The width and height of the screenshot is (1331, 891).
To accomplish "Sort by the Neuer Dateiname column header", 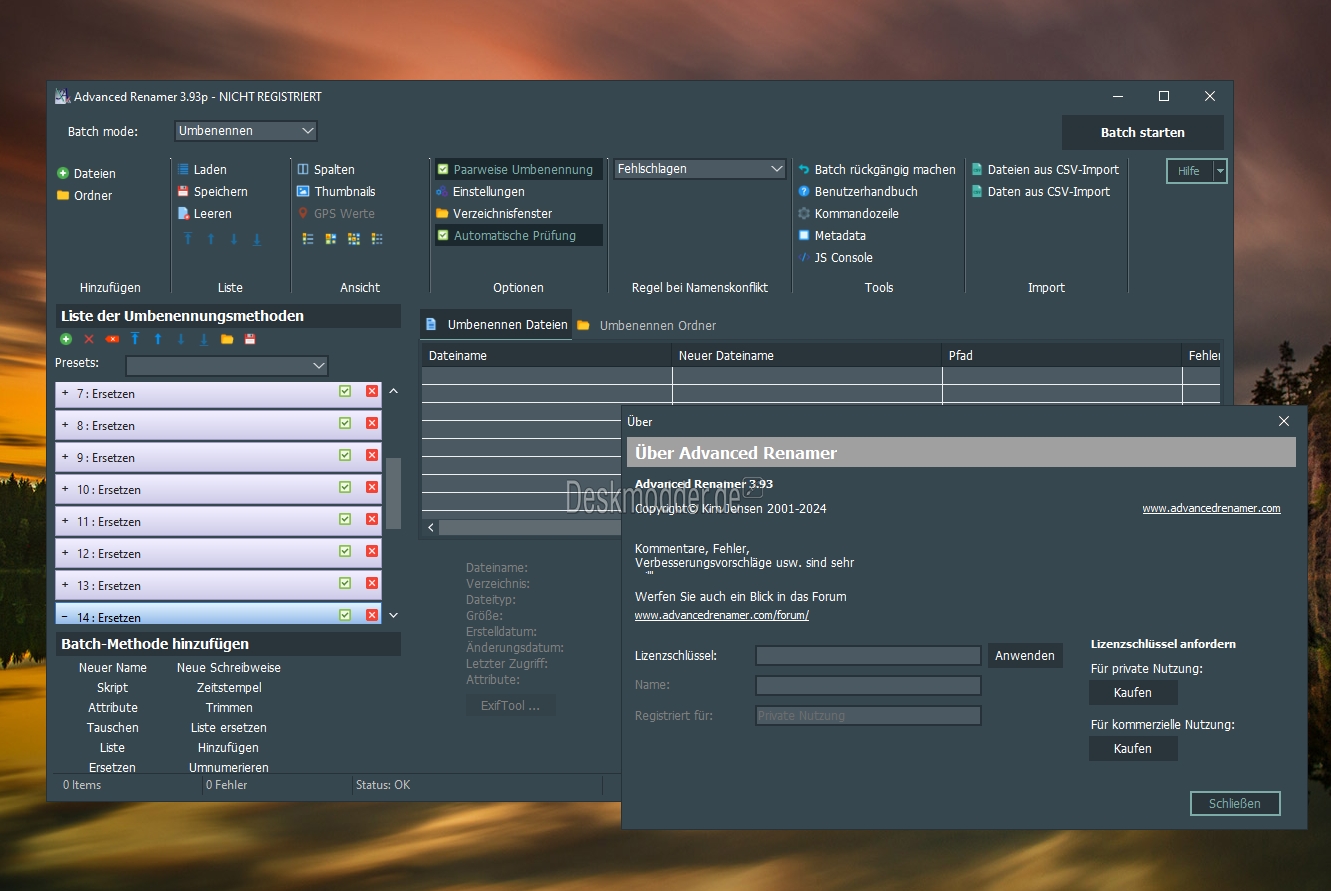I will [x=807, y=355].
